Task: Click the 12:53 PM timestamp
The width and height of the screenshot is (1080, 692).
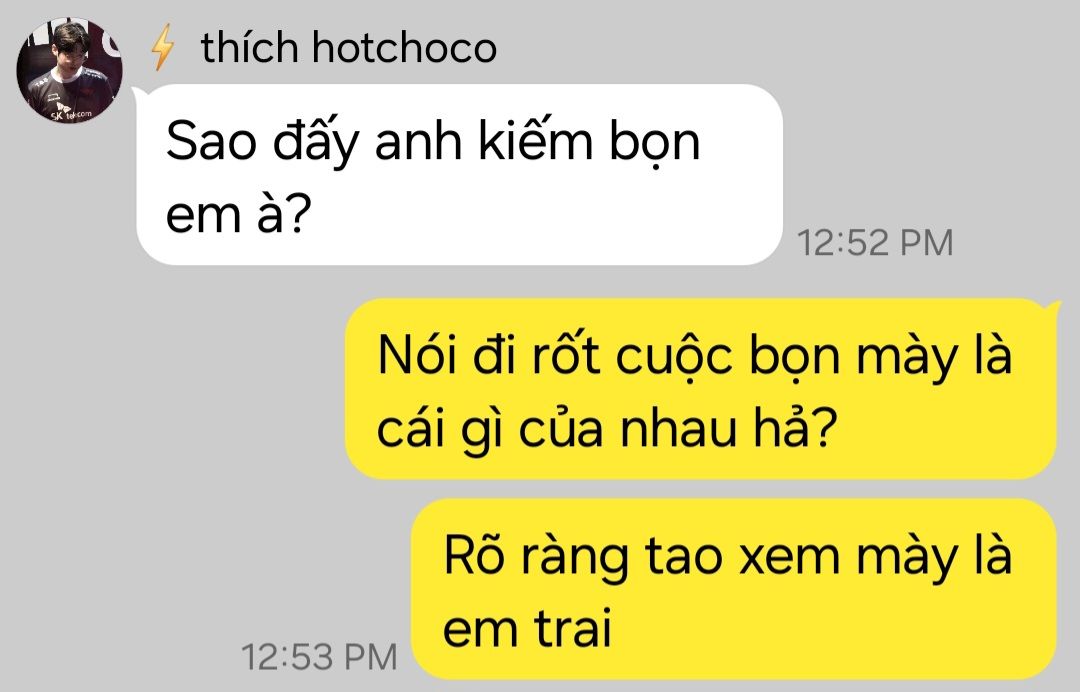Action: [320, 656]
